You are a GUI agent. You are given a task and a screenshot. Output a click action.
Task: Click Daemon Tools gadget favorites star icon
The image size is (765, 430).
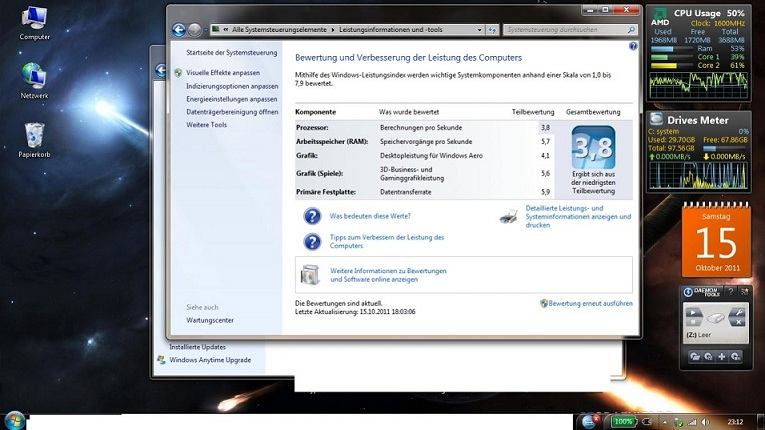tap(745, 291)
